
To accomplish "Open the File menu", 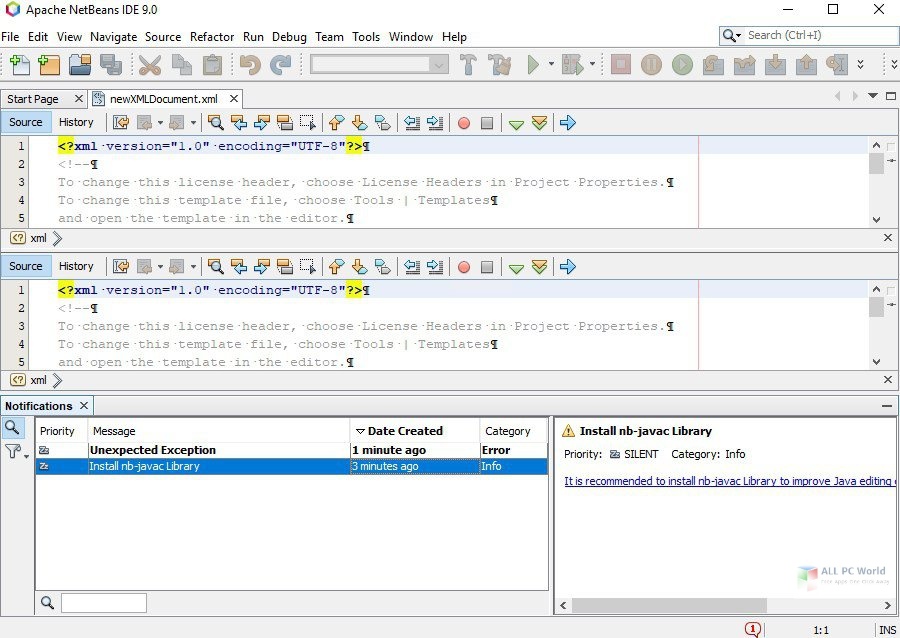I will pyautogui.click(x=10, y=37).
